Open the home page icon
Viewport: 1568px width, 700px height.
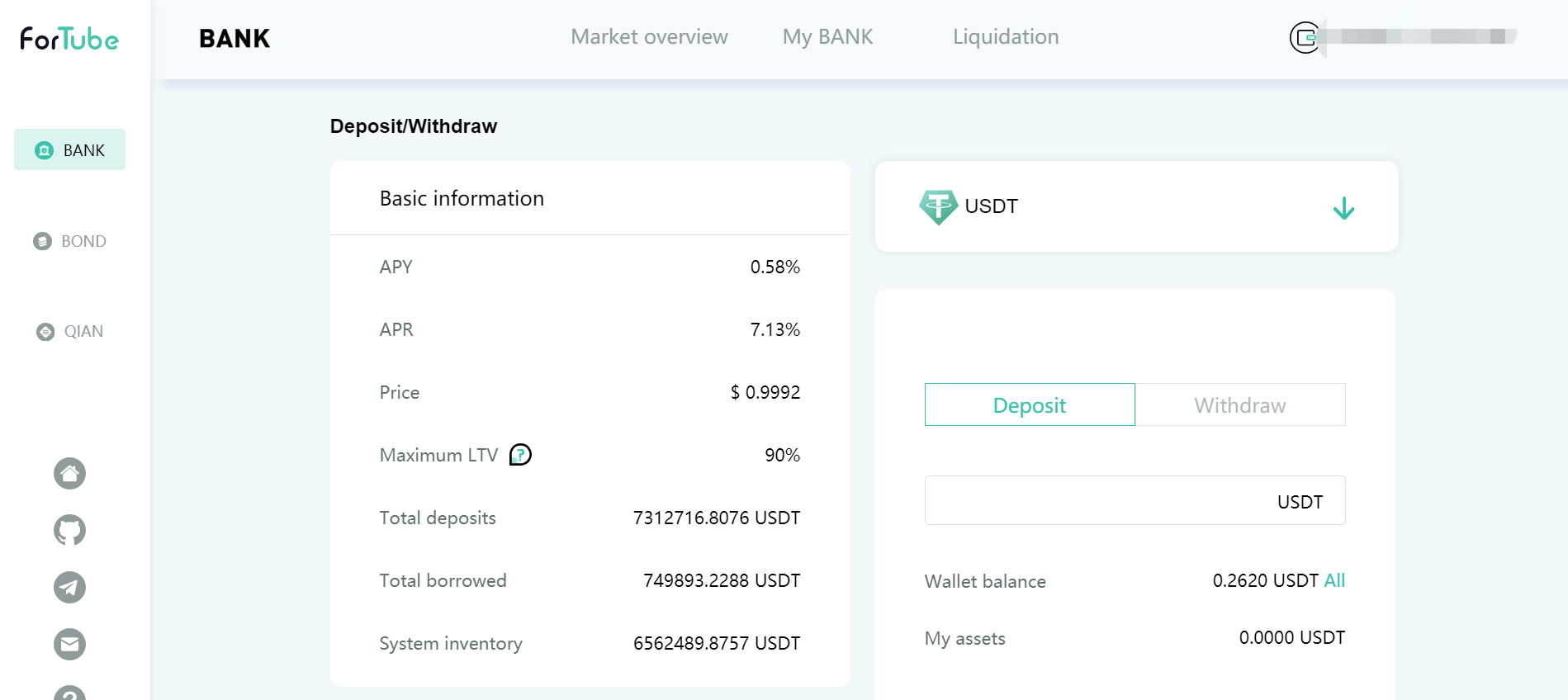69,473
